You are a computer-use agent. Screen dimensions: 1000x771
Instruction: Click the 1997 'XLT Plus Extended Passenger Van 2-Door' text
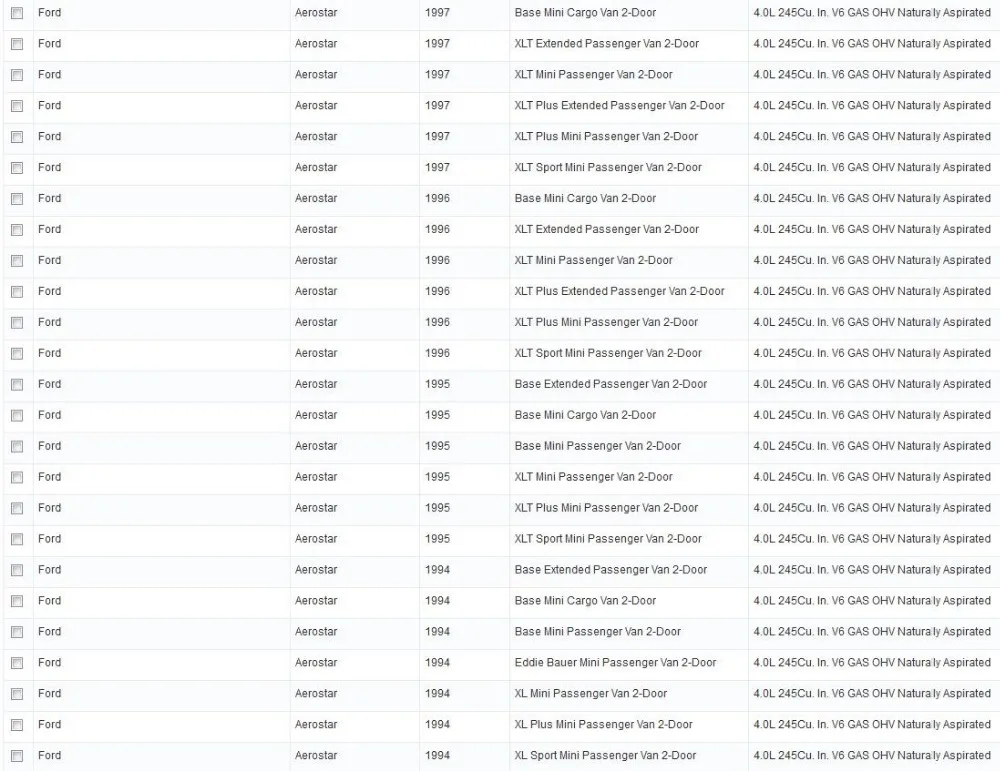(x=619, y=106)
